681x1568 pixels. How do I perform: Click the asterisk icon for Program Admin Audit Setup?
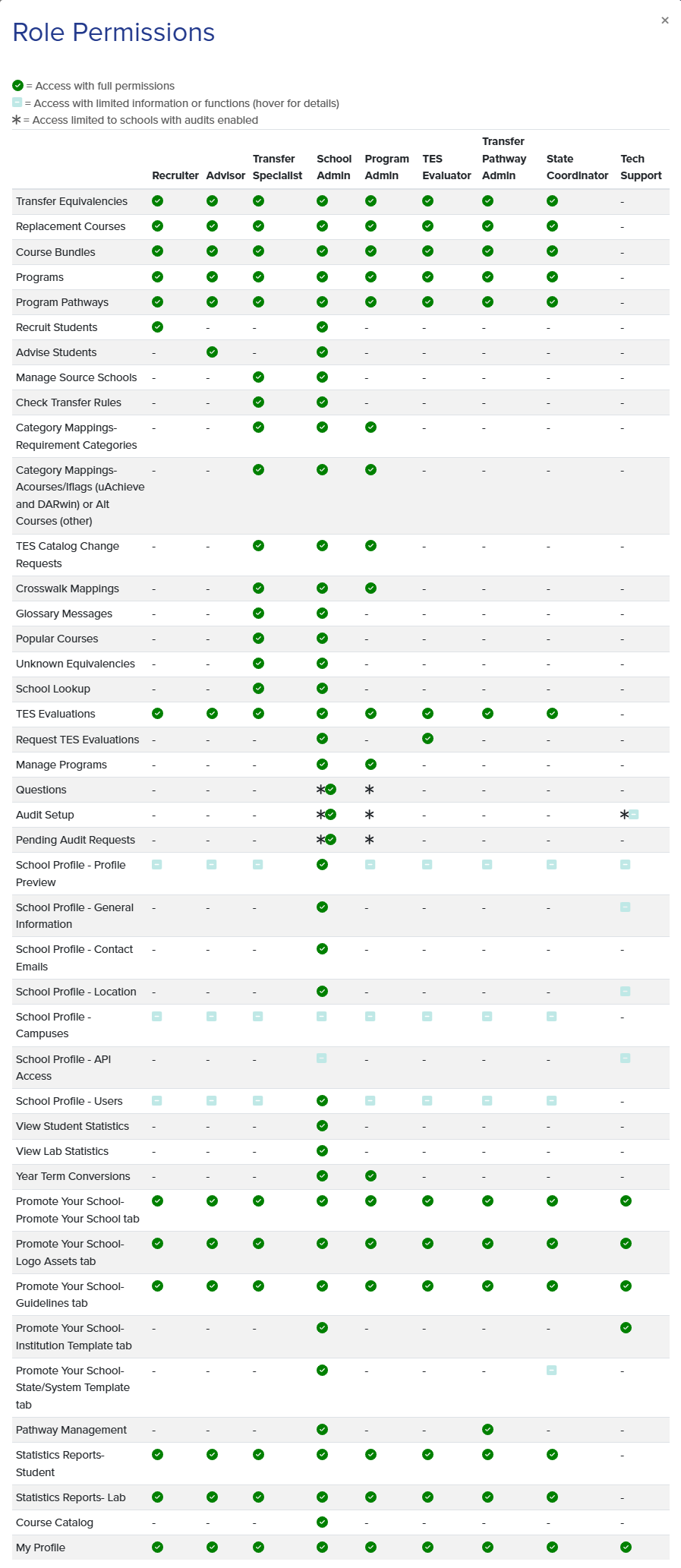pyautogui.click(x=369, y=814)
